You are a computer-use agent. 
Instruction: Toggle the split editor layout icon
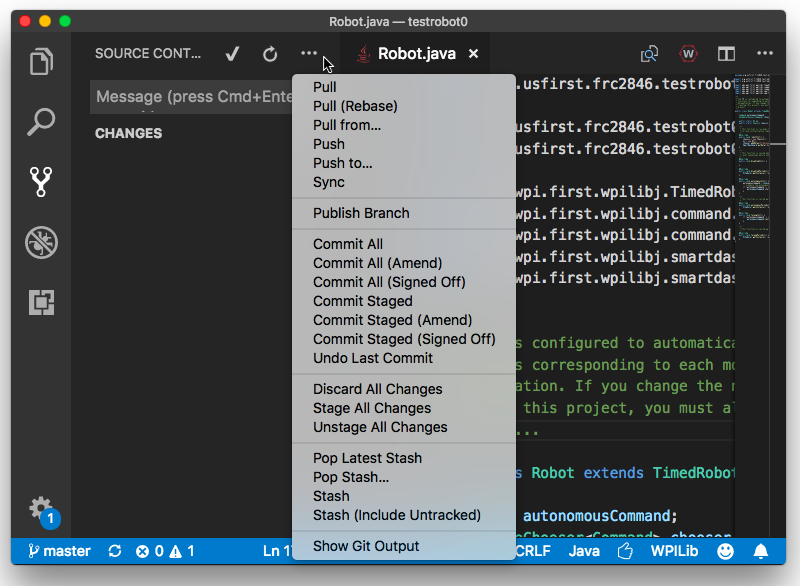(x=725, y=54)
